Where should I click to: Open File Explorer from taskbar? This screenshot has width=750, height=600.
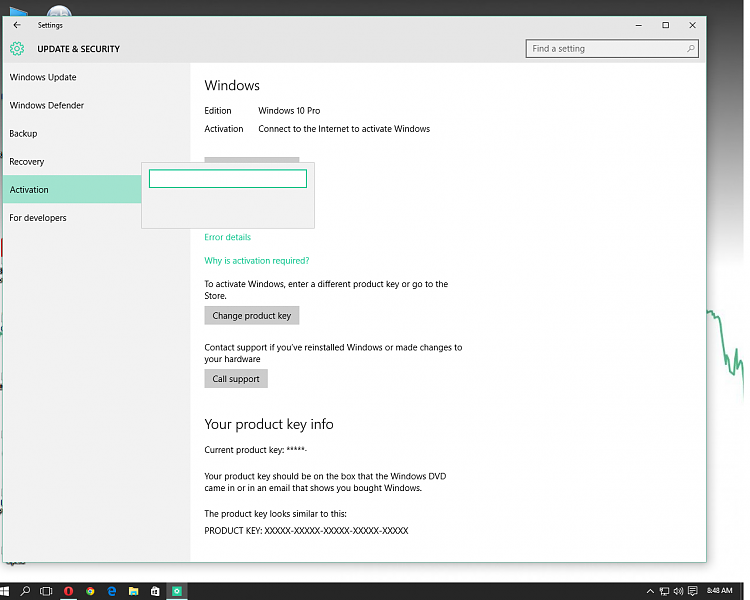[133, 591]
